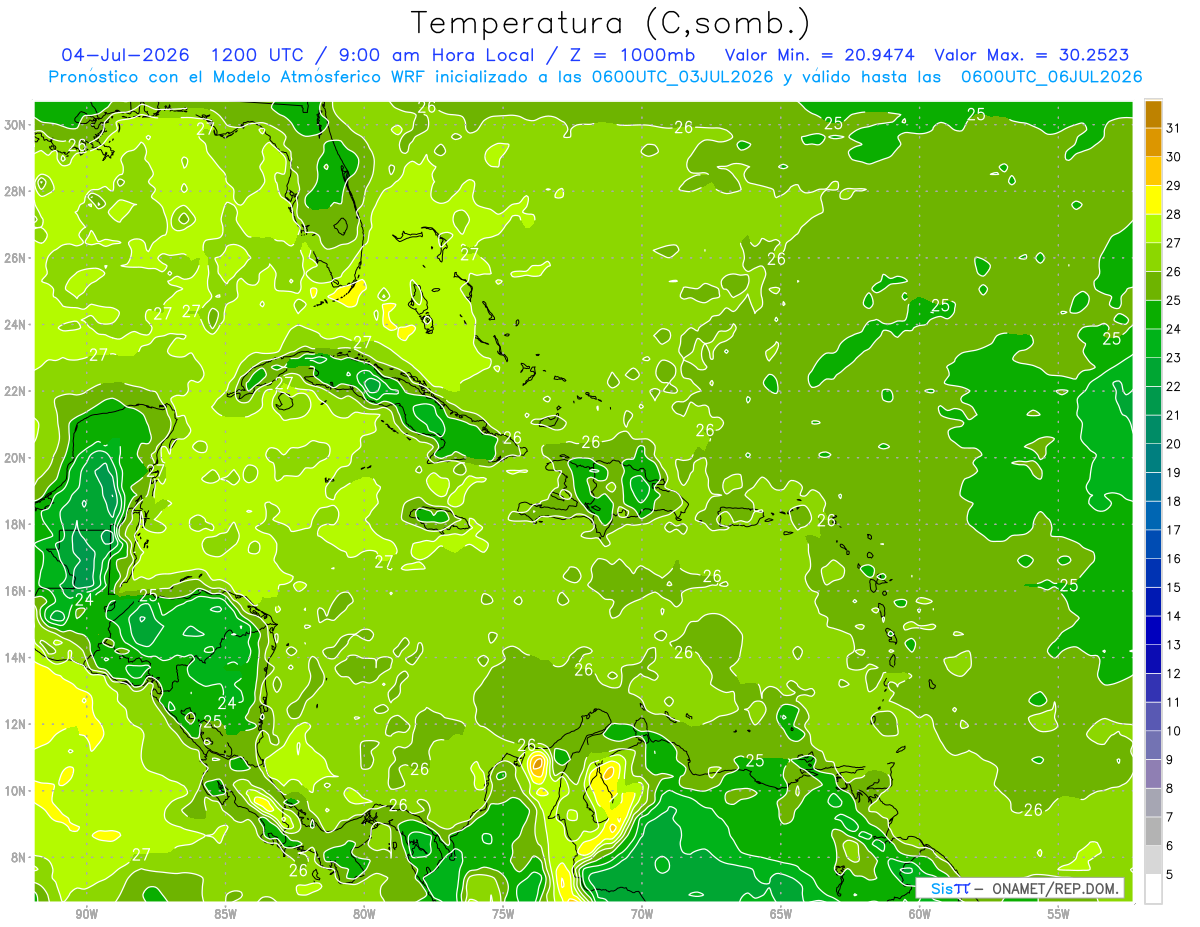The width and height of the screenshot is (1200, 927).
Task: Click legend value 10
Action: pyautogui.click(x=1174, y=731)
